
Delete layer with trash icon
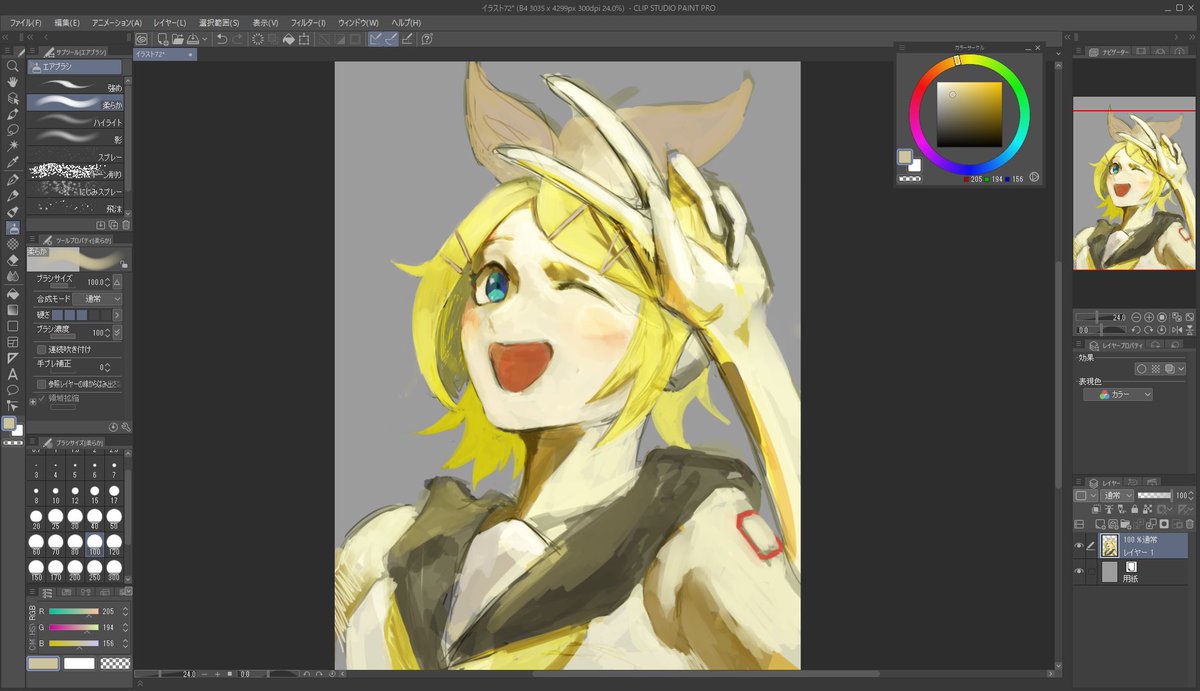coord(1188,524)
